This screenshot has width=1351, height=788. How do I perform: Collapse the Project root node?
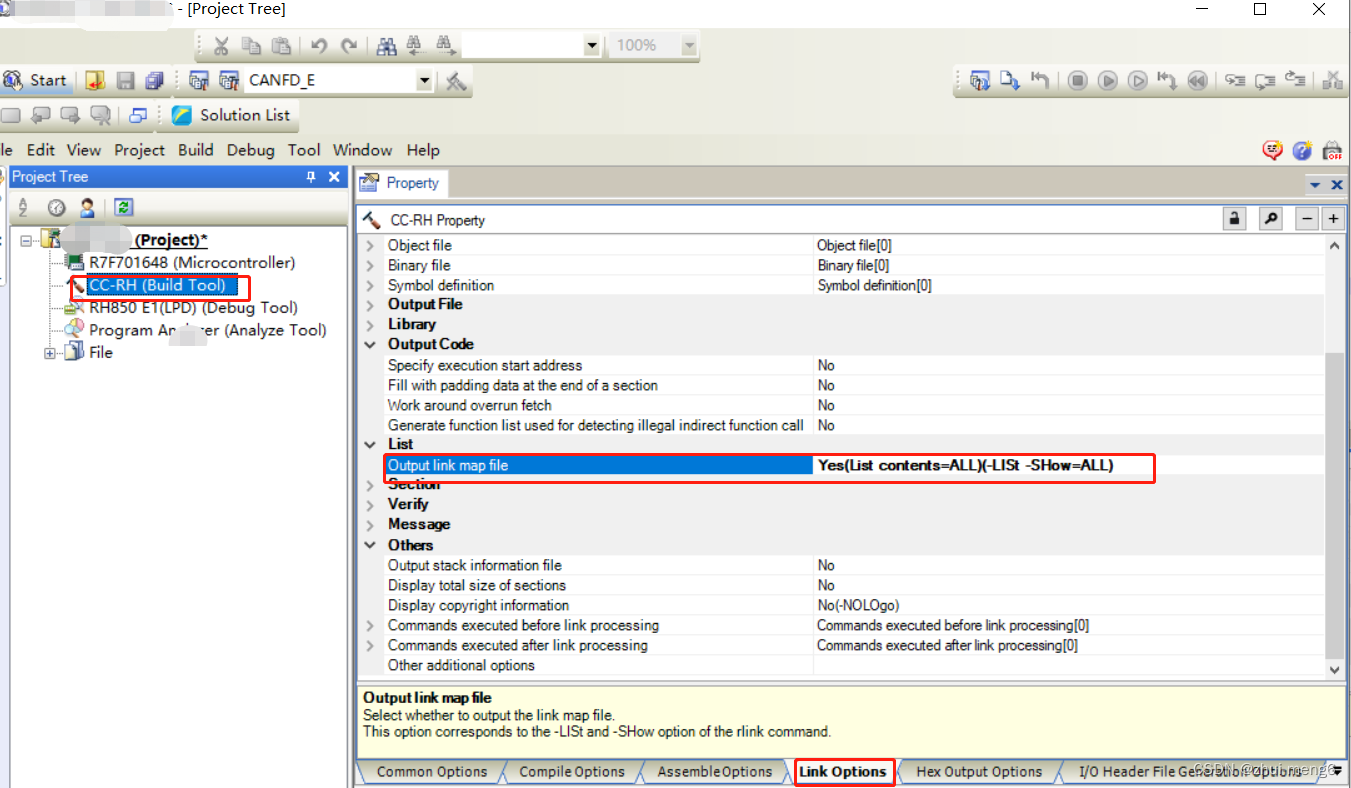pos(26,240)
